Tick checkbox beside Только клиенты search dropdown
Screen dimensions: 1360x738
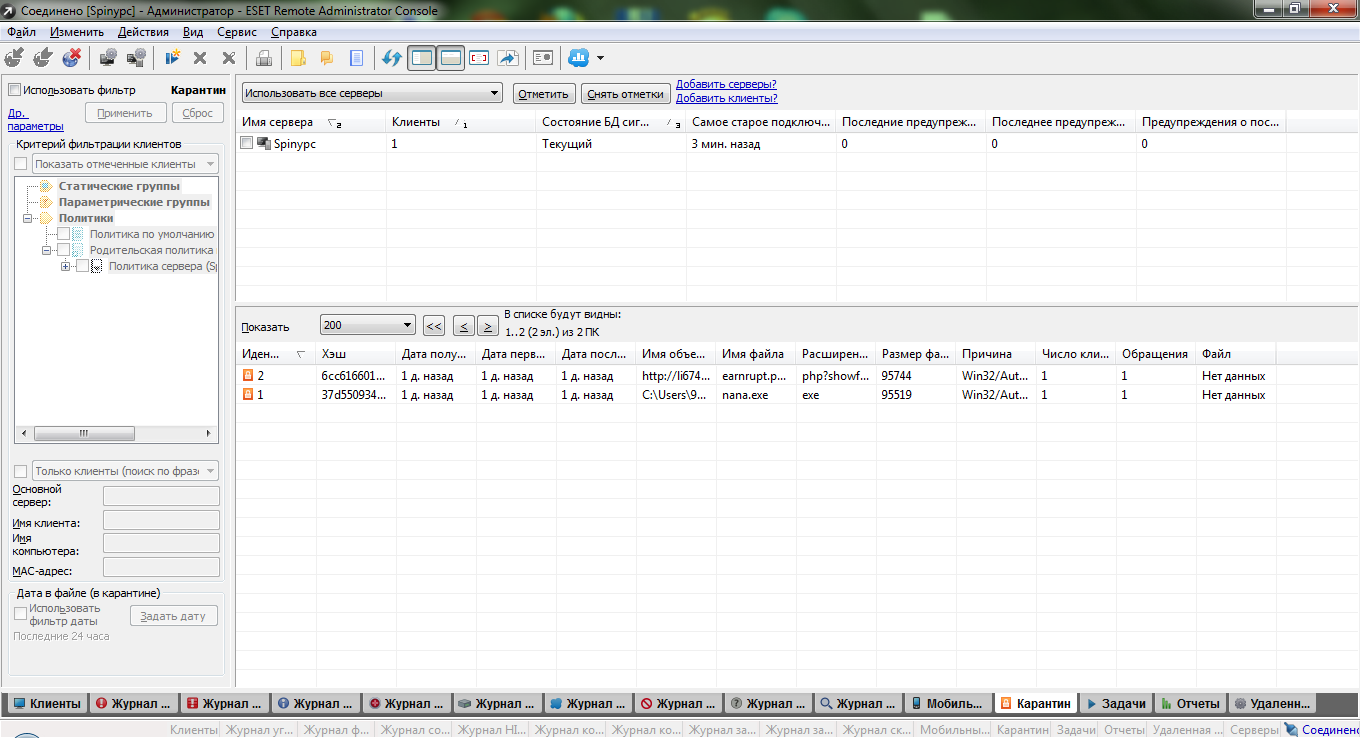20,471
